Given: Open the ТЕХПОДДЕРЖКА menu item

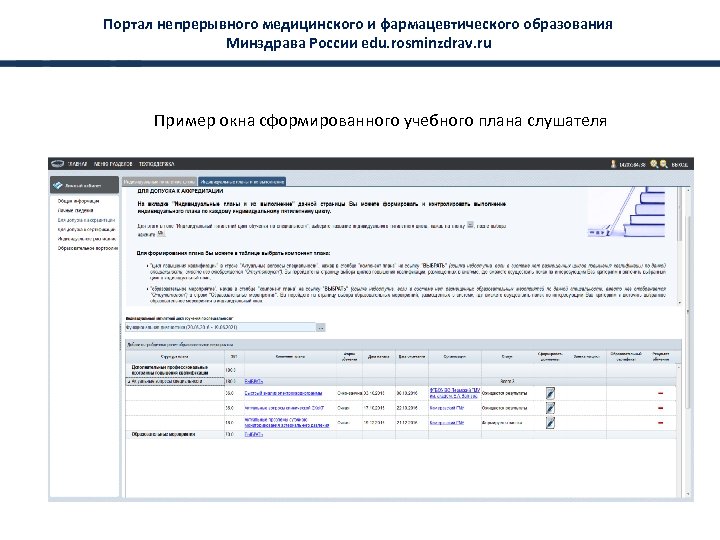Looking at the screenshot, I should (x=157, y=164).
